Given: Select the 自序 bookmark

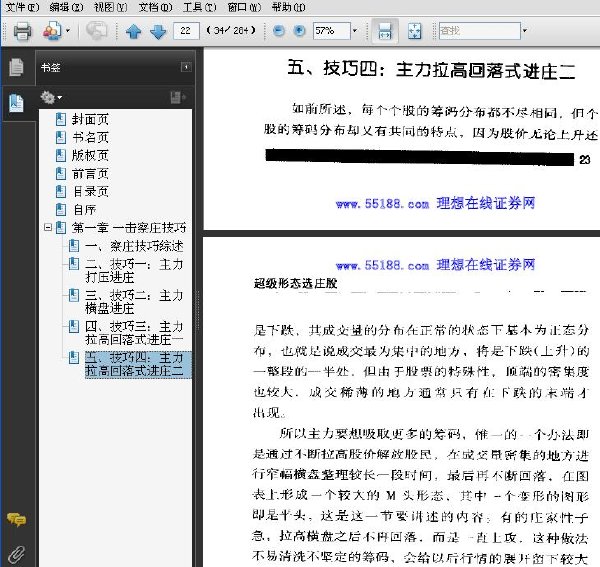Looking at the screenshot, I should (84, 210).
